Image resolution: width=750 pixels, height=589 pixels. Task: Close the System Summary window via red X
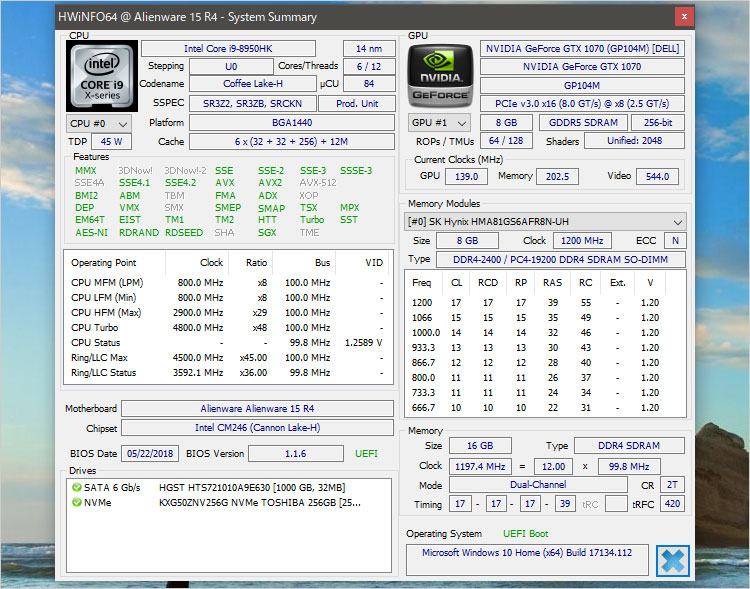[x=684, y=17]
